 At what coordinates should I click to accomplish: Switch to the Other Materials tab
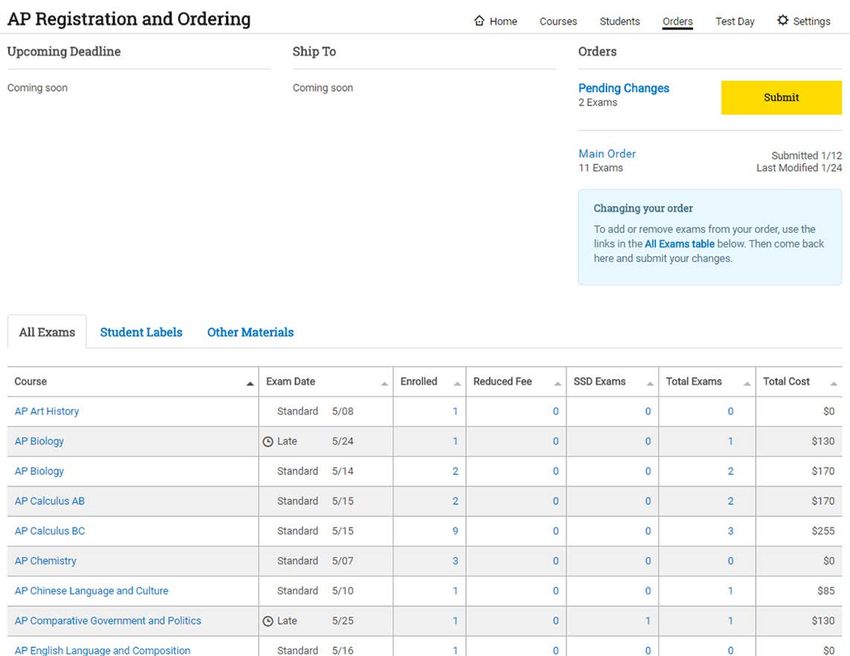coord(250,332)
